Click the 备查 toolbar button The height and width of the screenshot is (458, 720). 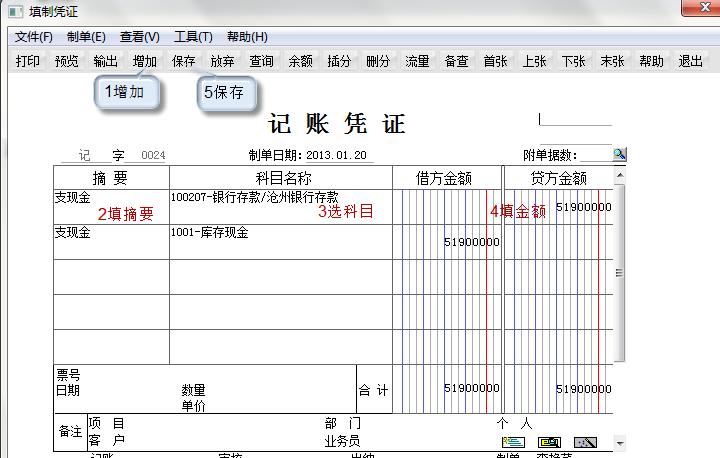(x=456, y=61)
